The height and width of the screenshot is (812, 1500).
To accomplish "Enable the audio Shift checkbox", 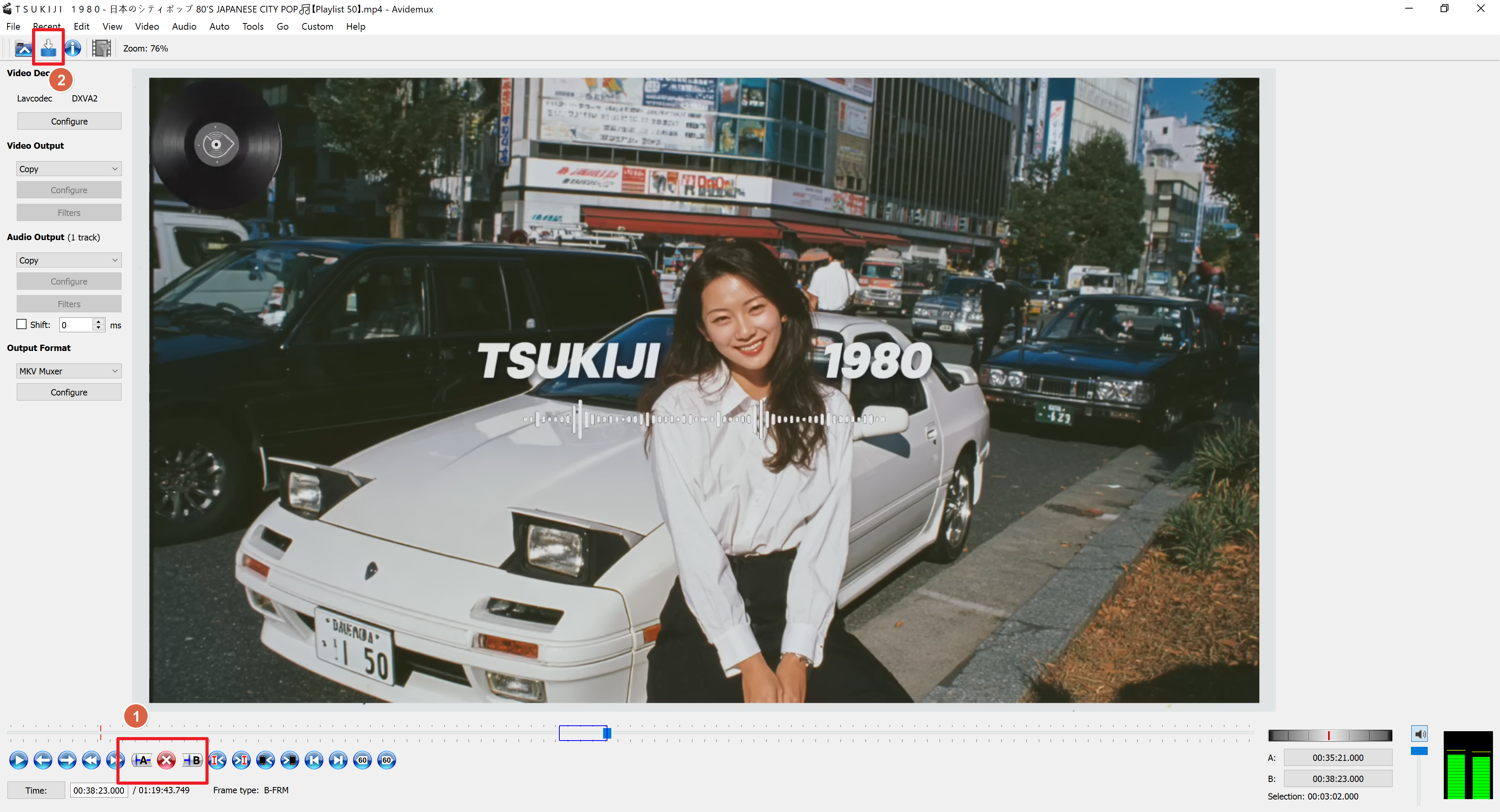I will 21,324.
